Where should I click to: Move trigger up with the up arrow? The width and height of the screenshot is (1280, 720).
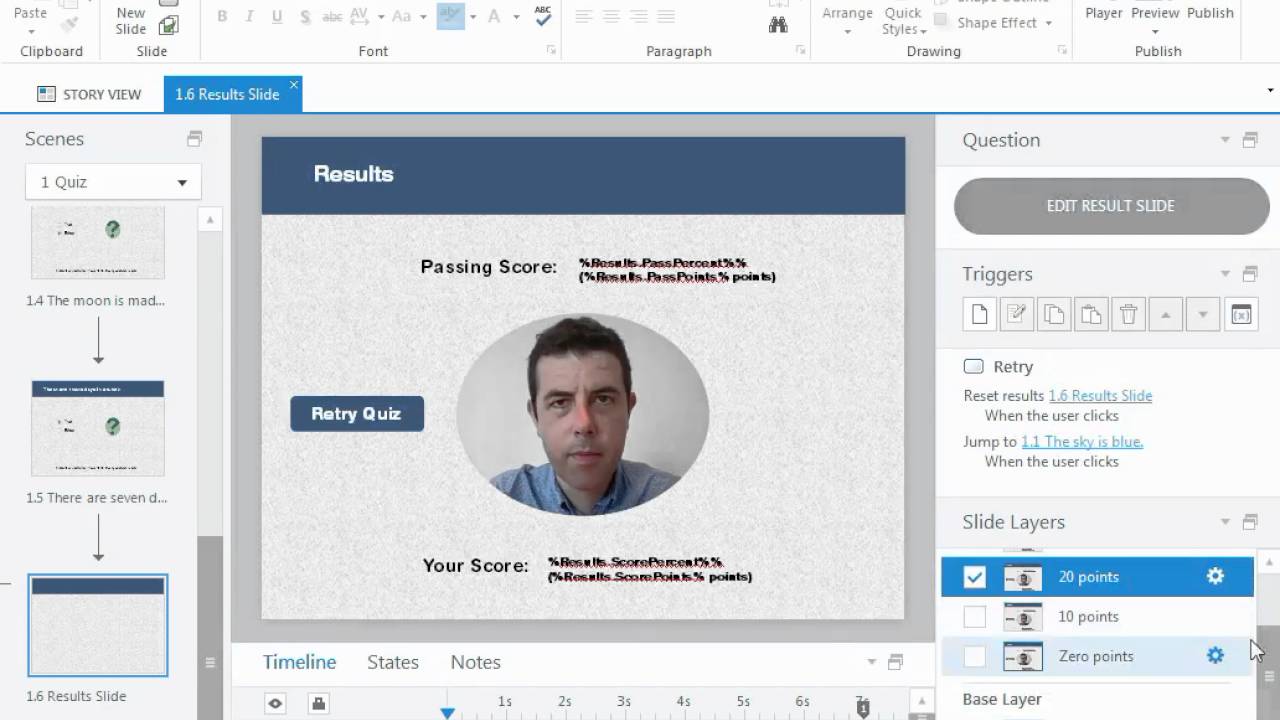pos(1165,314)
